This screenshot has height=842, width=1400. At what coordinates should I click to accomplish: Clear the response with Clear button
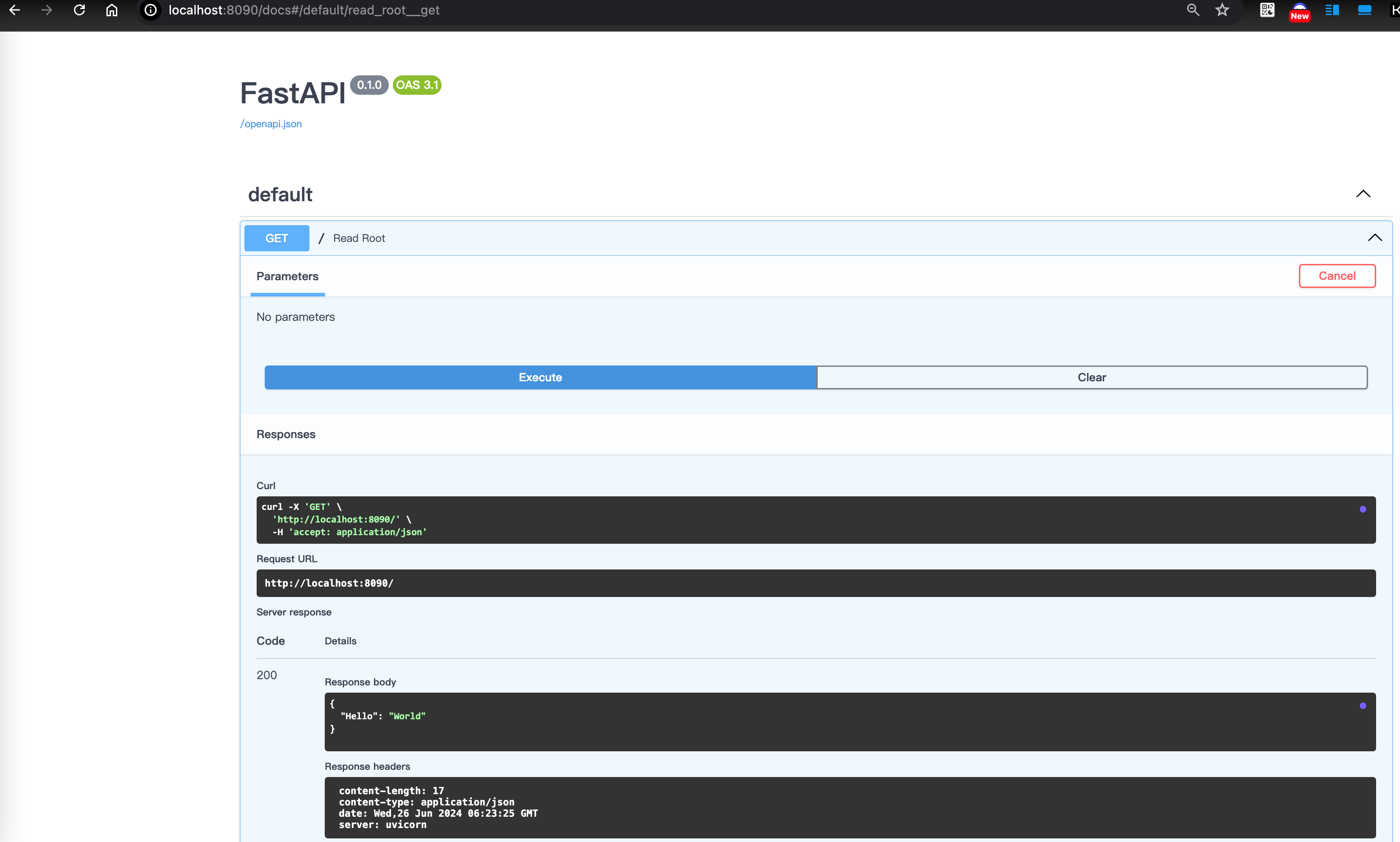(x=1091, y=377)
